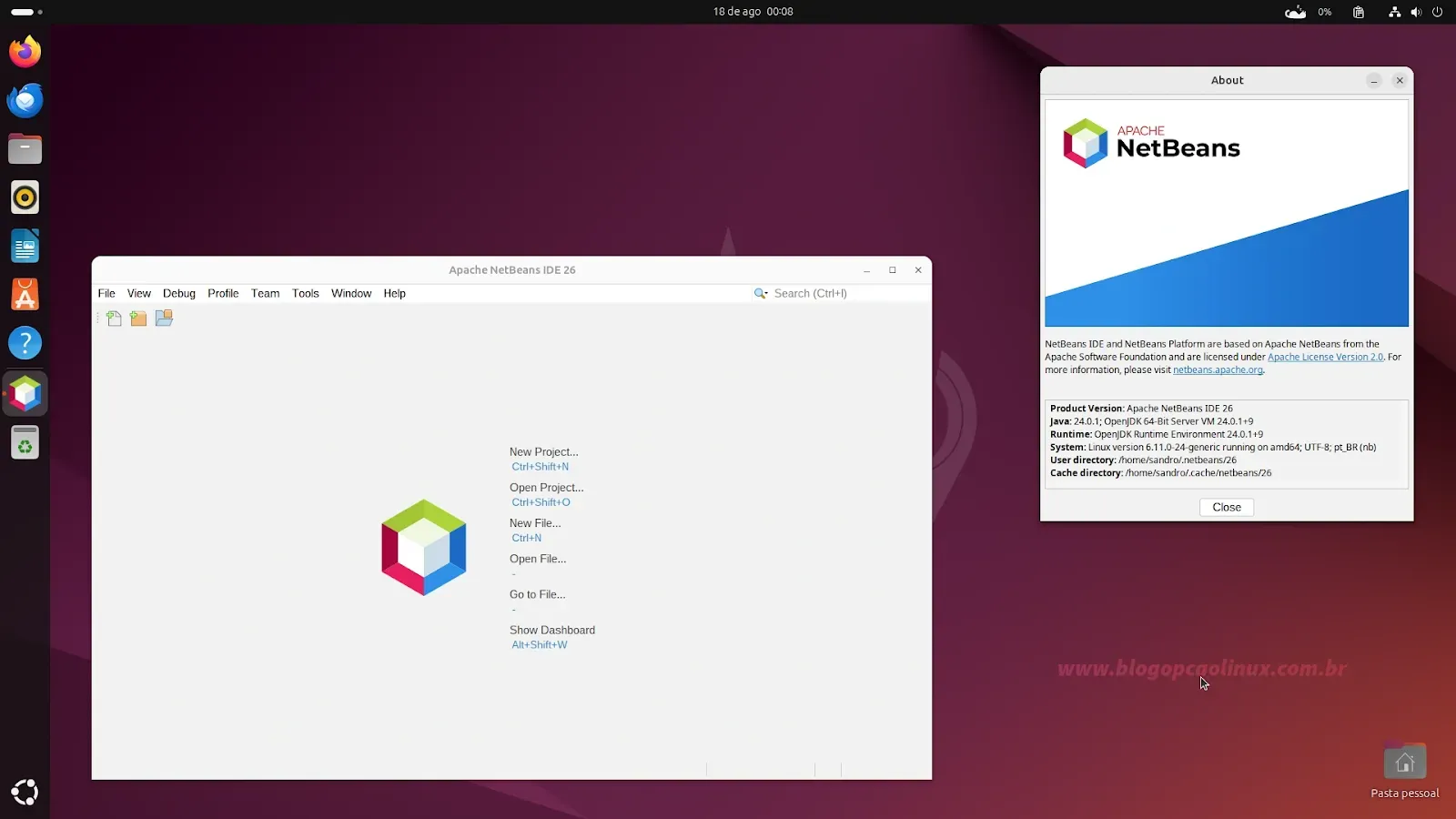1456x819 pixels.
Task: Click the network icon in the top bar
Action: click(x=1394, y=12)
